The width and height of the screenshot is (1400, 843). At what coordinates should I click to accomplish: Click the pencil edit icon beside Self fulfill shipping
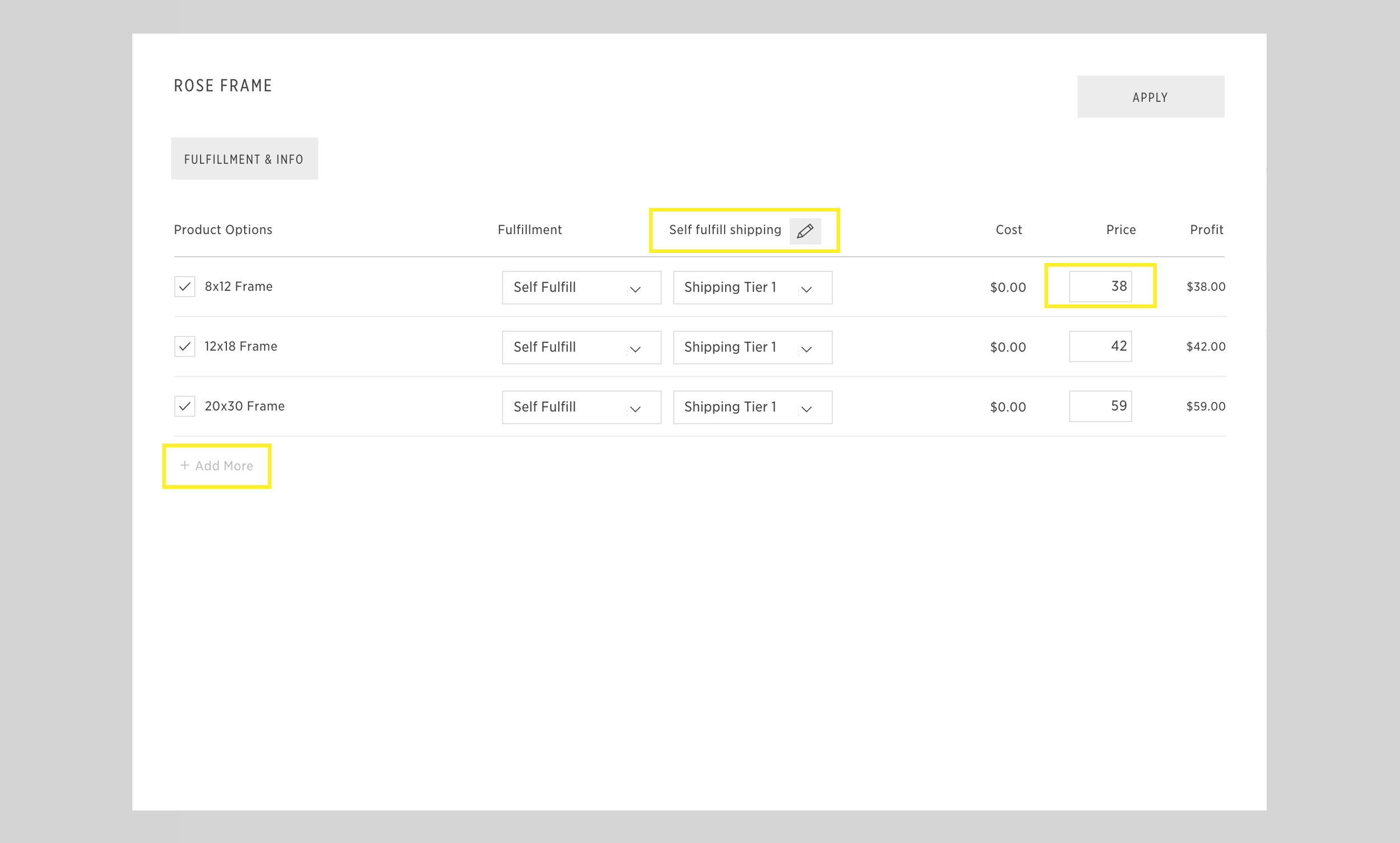tap(805, 231)
